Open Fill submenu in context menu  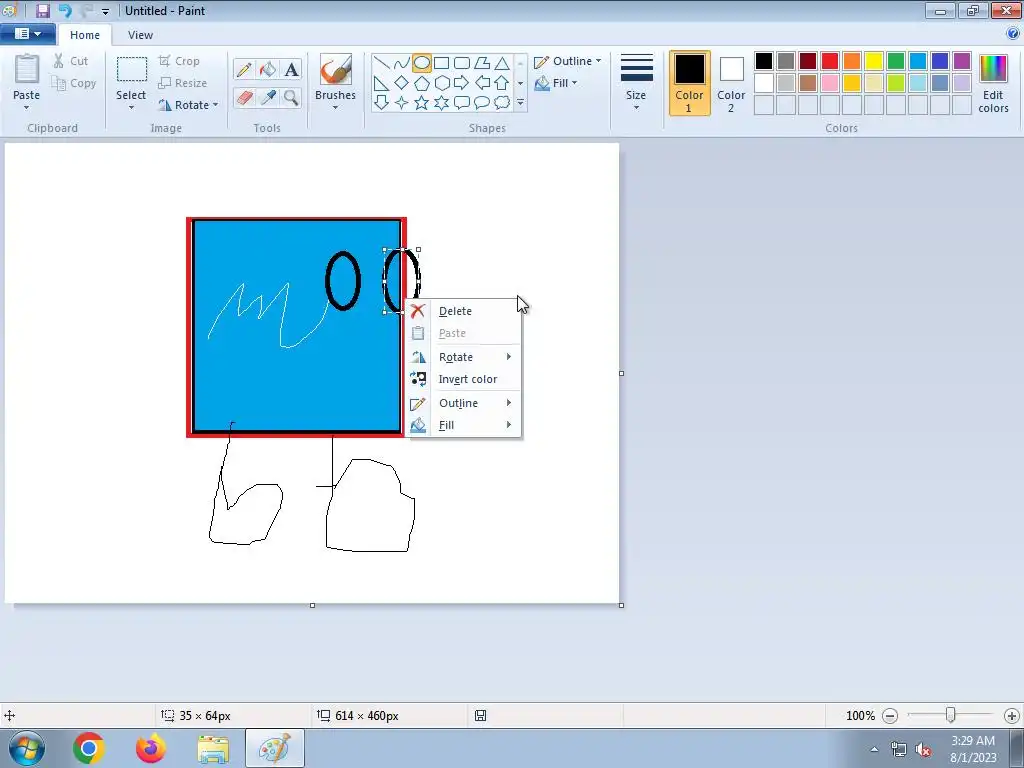pos(463,425)
